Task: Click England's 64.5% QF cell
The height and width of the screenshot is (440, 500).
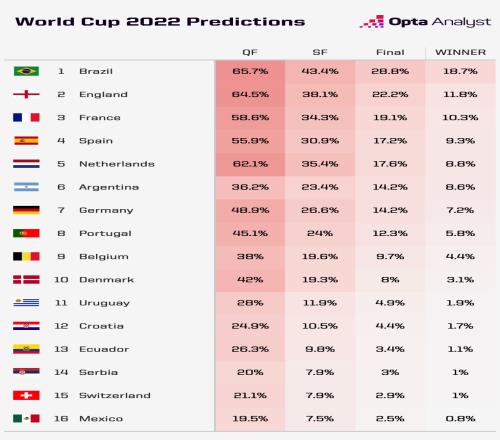Action: (x=250, y=94)
